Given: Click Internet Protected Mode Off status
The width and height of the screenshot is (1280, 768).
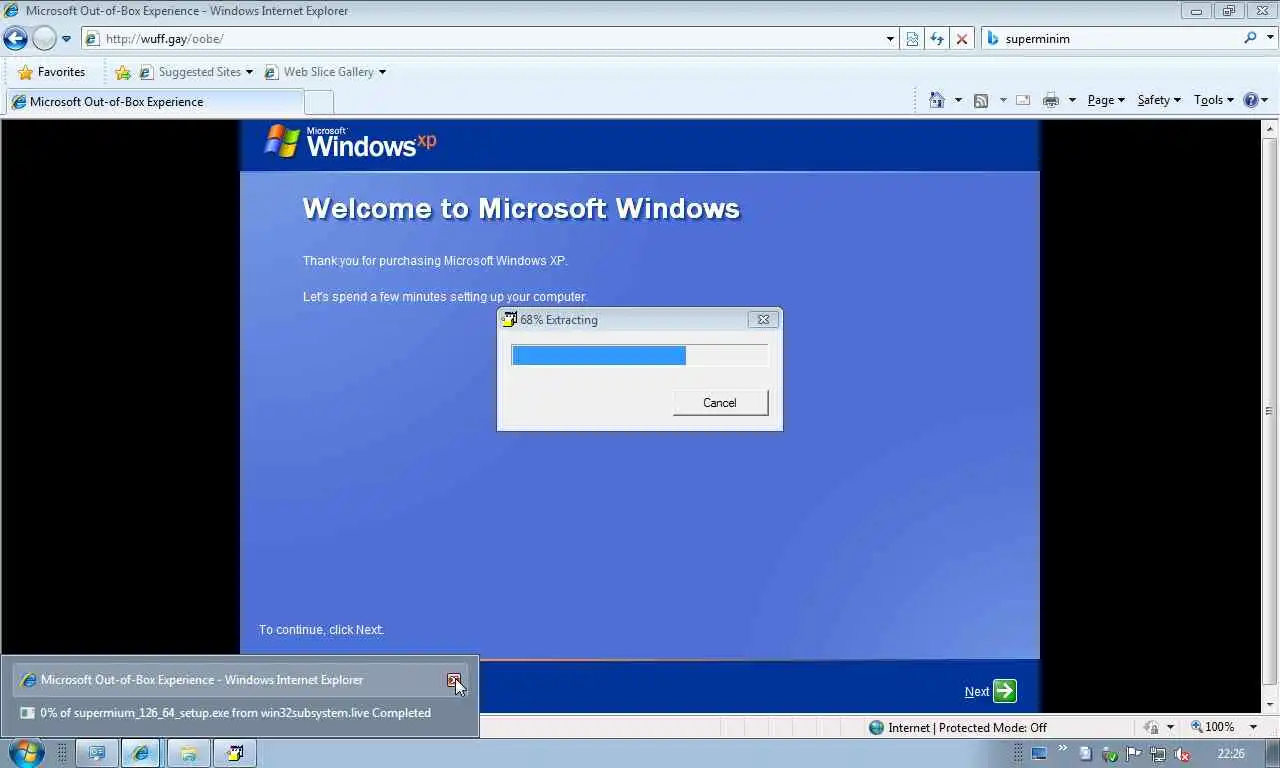Looking at the screenshot, I should 958,728.
